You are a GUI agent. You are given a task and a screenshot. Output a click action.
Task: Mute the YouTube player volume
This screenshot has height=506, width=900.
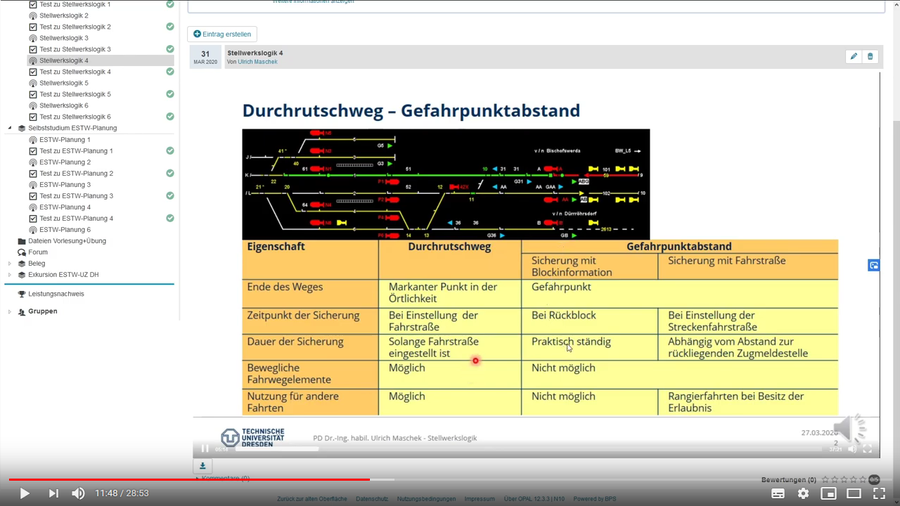78,493
